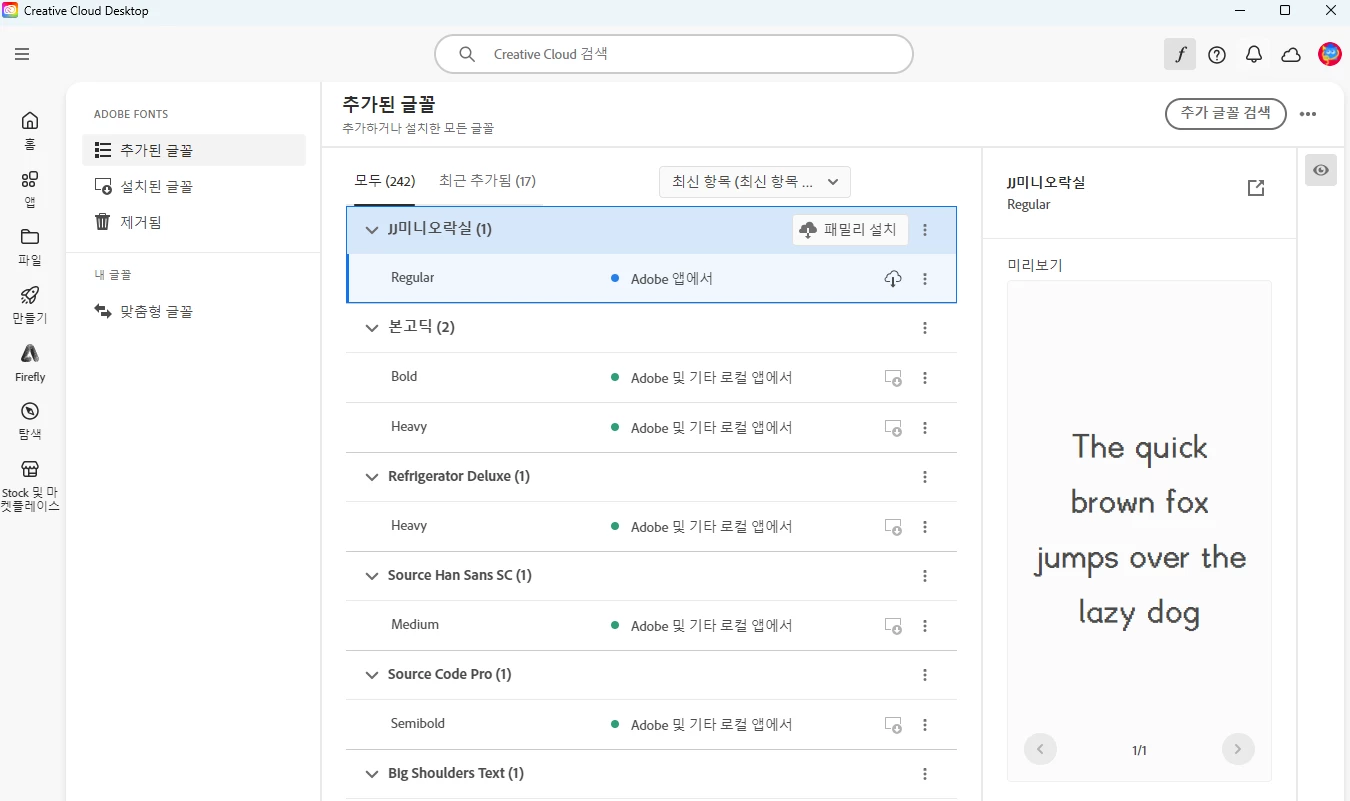The image size is (1350, 801).
Task: Switch to 최근 추가됨 (17) tab
Action: tap(487, 181)
